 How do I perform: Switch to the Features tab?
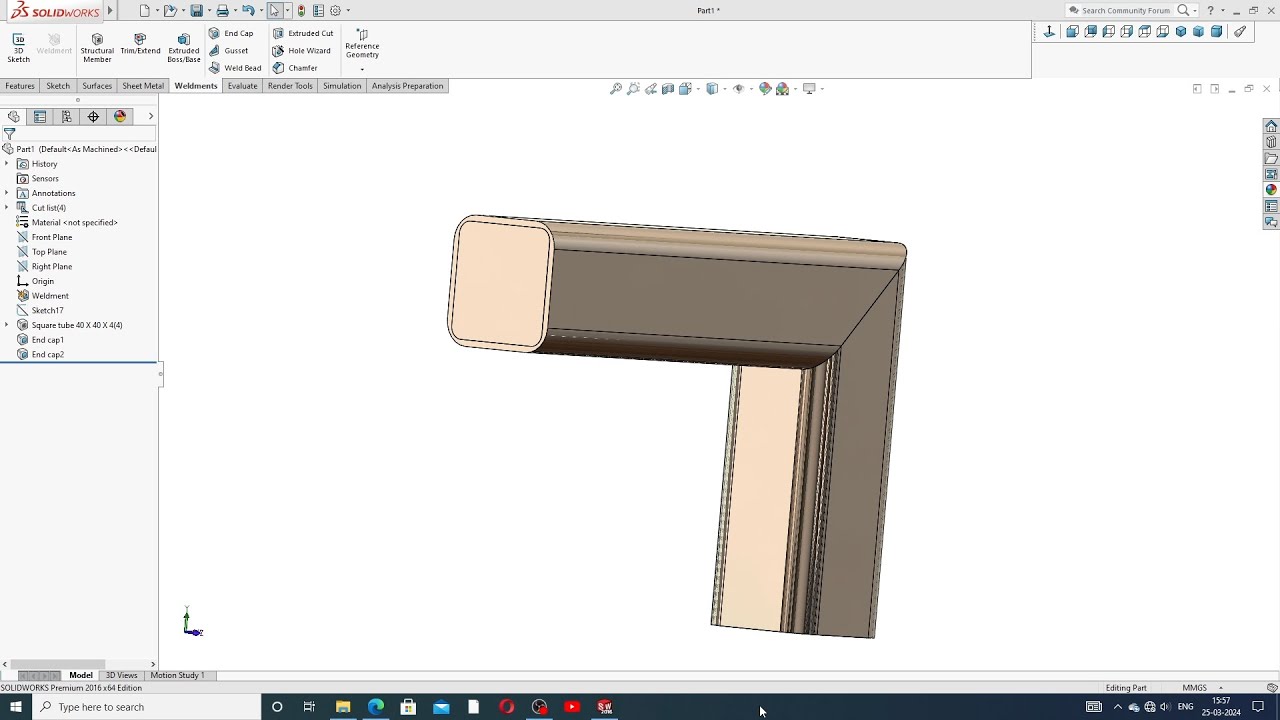(20, 86)
